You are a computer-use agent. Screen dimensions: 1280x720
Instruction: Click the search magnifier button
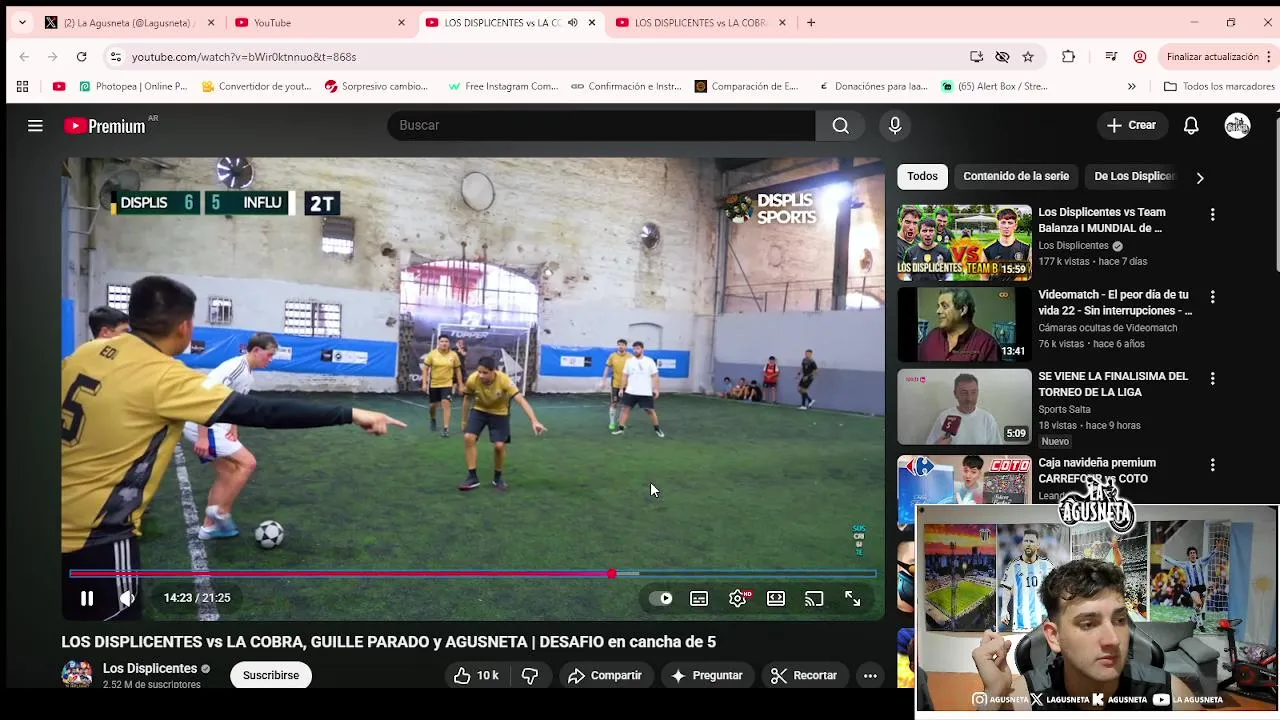(x=841, y=125)
